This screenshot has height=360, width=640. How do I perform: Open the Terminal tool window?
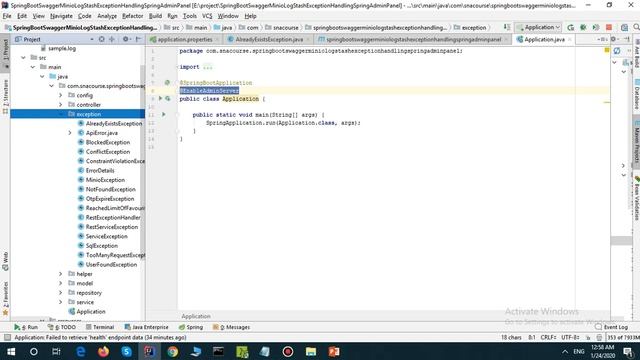(x=100, y=327)
